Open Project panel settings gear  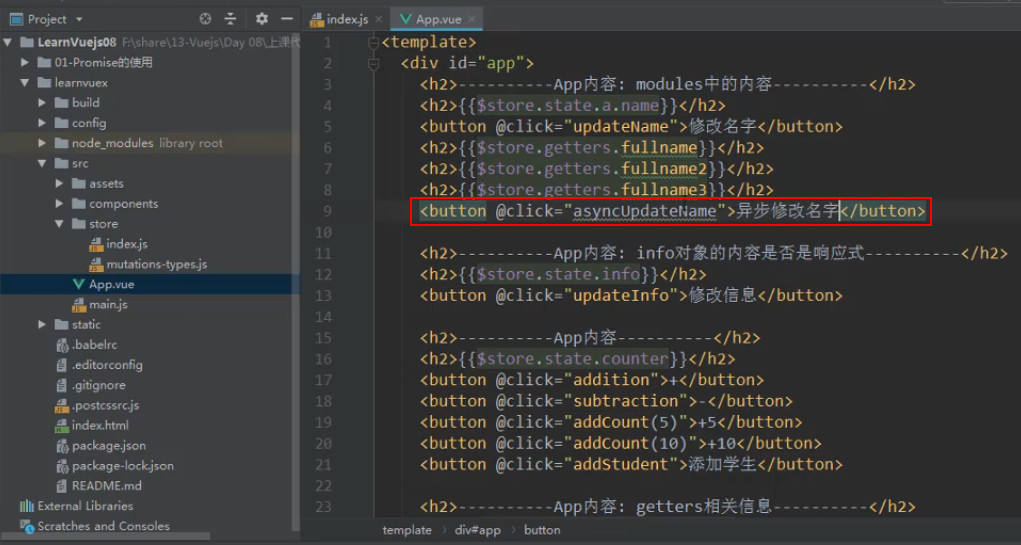pyautogui.click(x=262, y=19)
